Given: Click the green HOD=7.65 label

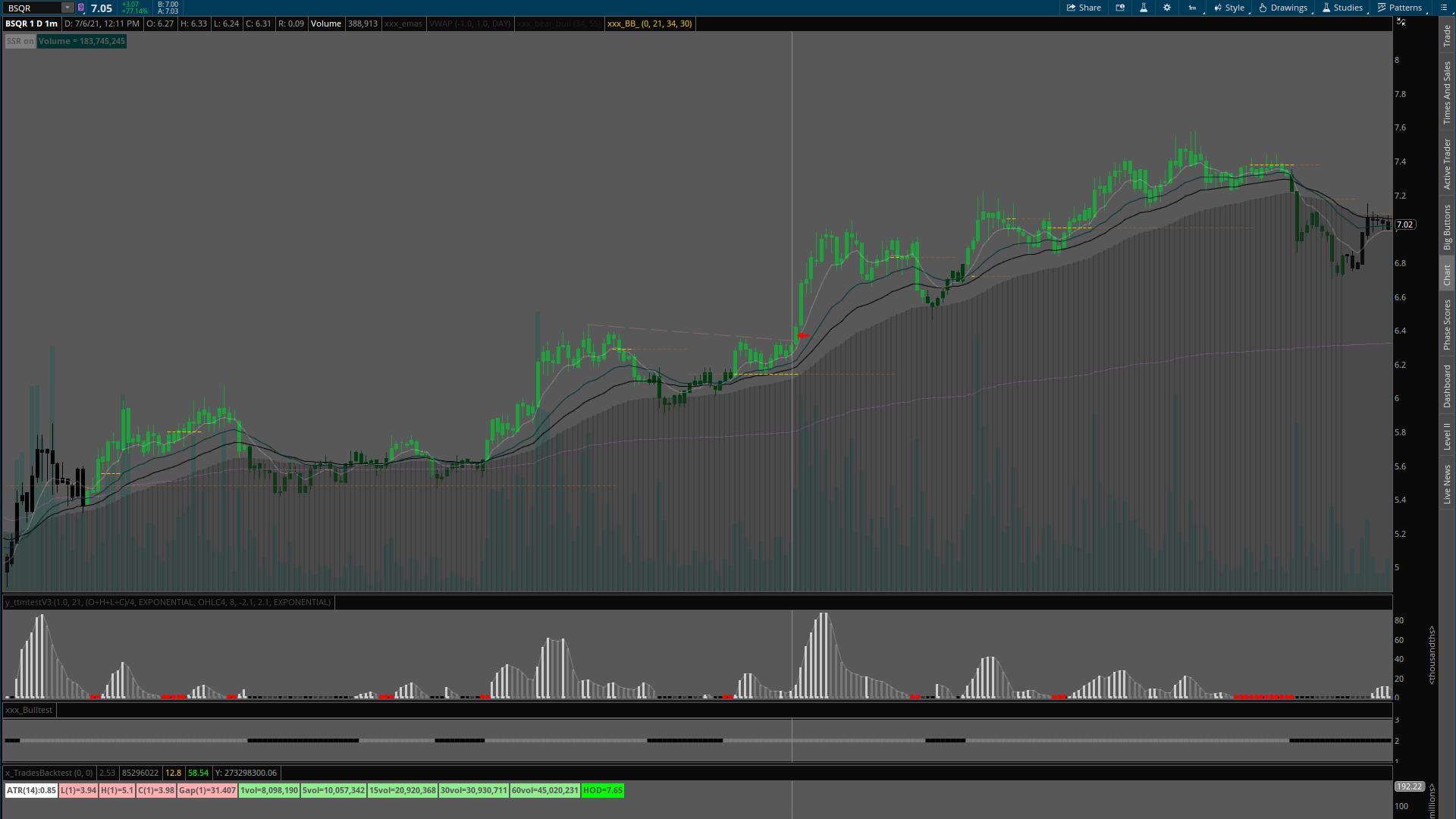Looking at the screenshot, I should pyautogui.click(x=603, y=790).
